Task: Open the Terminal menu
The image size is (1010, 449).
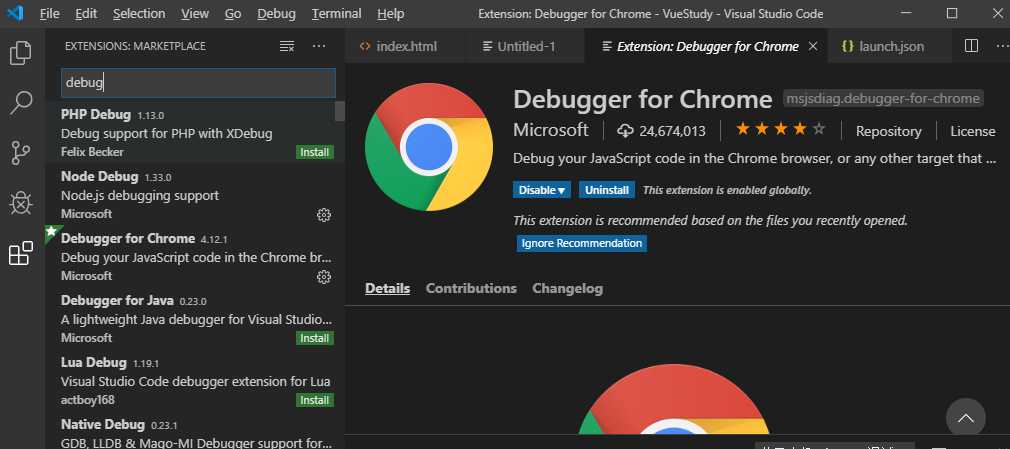Action: 336,13
